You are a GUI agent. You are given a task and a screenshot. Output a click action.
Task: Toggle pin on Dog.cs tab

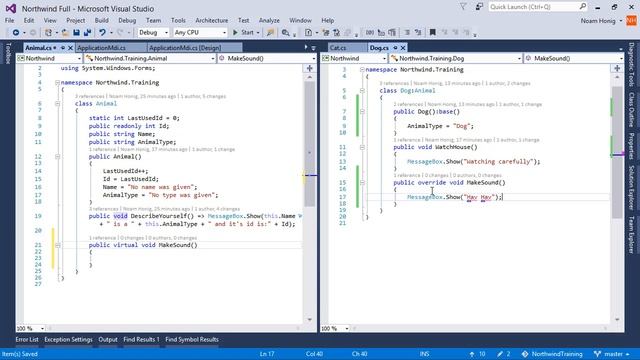(x=395, y=48)
